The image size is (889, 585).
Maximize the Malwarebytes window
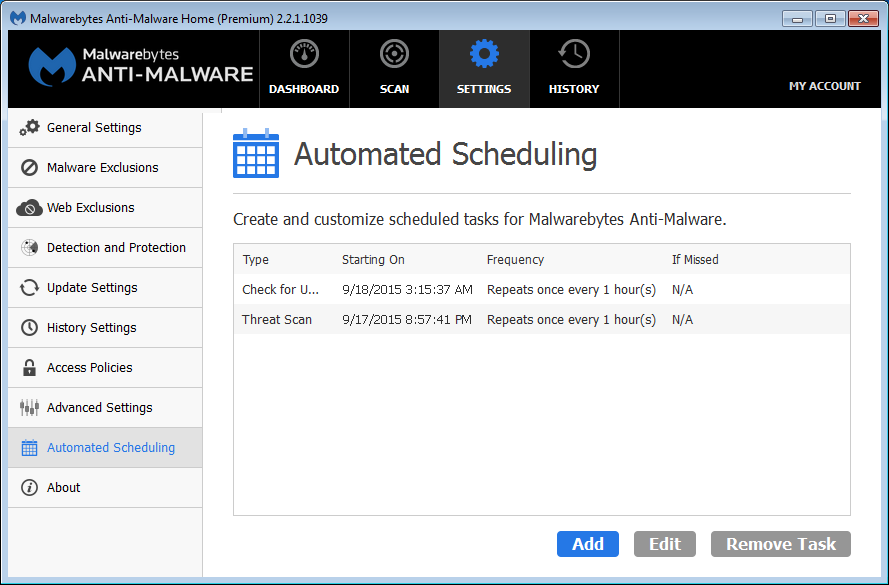(x=830, y=19)
